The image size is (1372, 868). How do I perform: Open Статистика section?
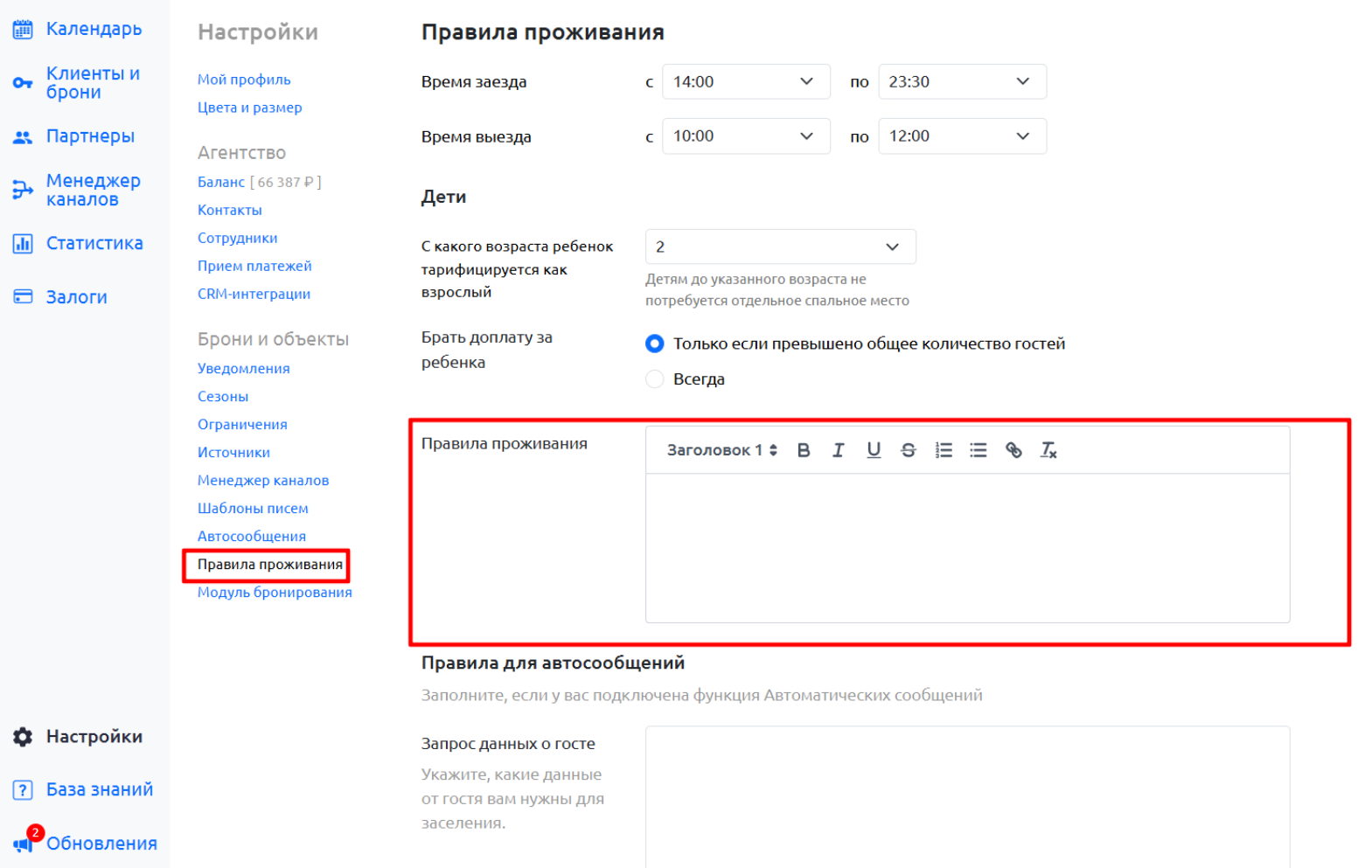point(94,244)
